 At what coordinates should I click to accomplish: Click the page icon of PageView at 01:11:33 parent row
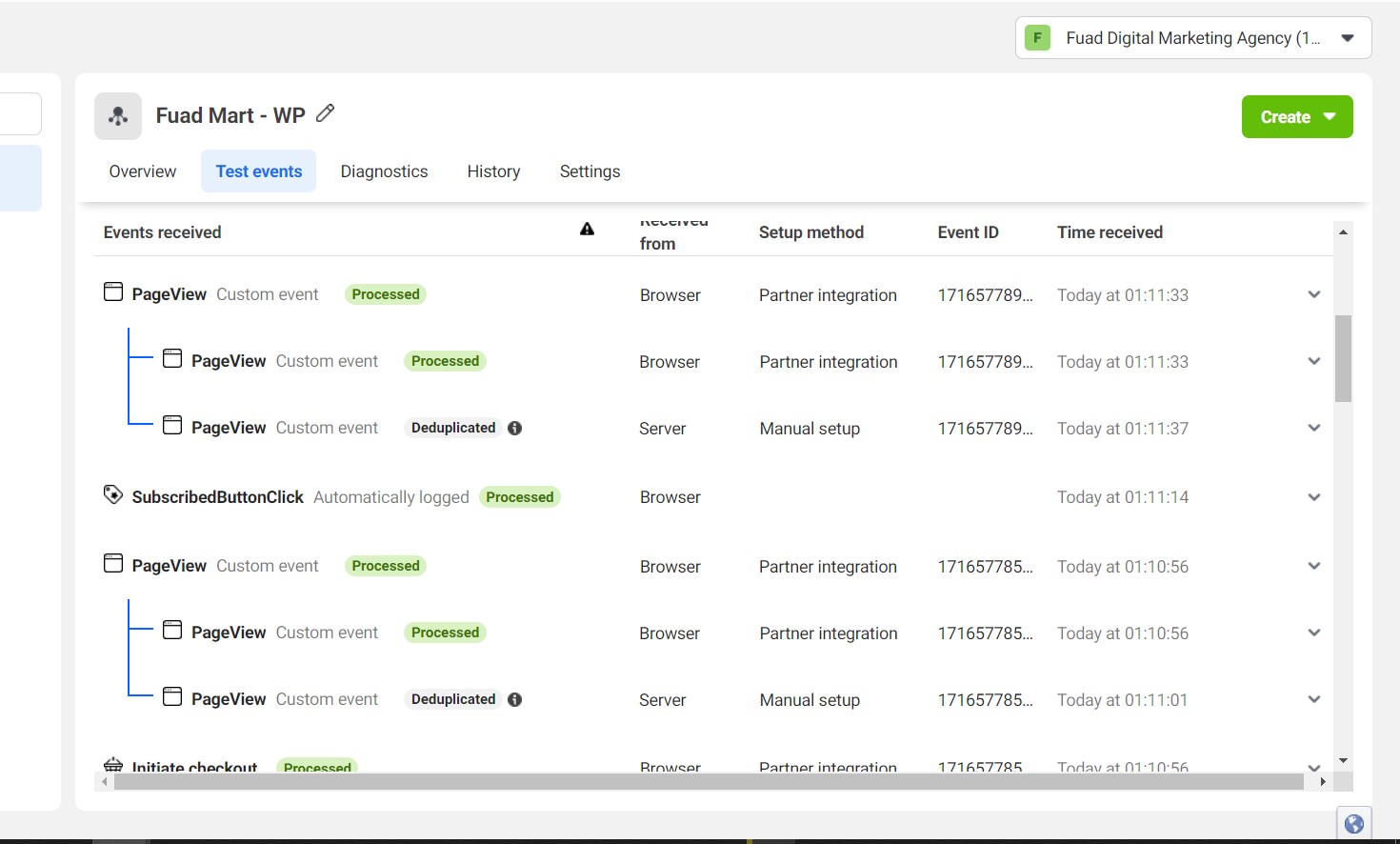(x=113, y=291)
